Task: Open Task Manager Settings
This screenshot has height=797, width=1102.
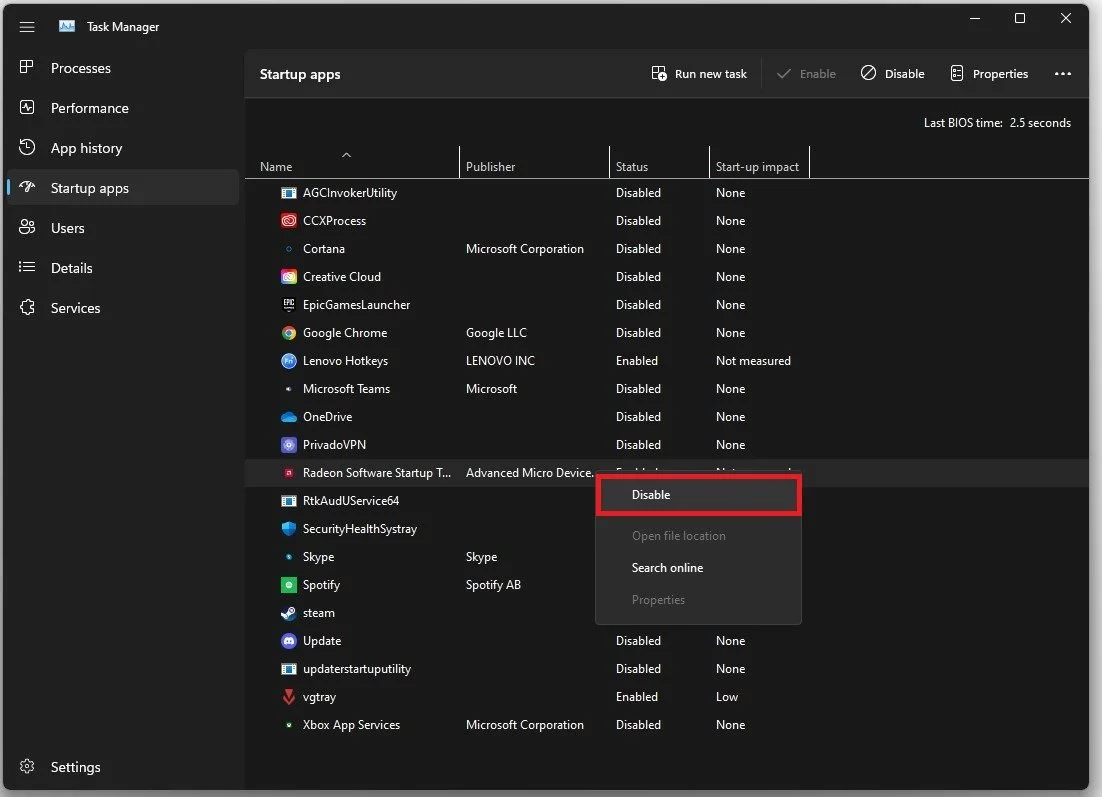Action: pyautogui.click(x=123, y=767)
